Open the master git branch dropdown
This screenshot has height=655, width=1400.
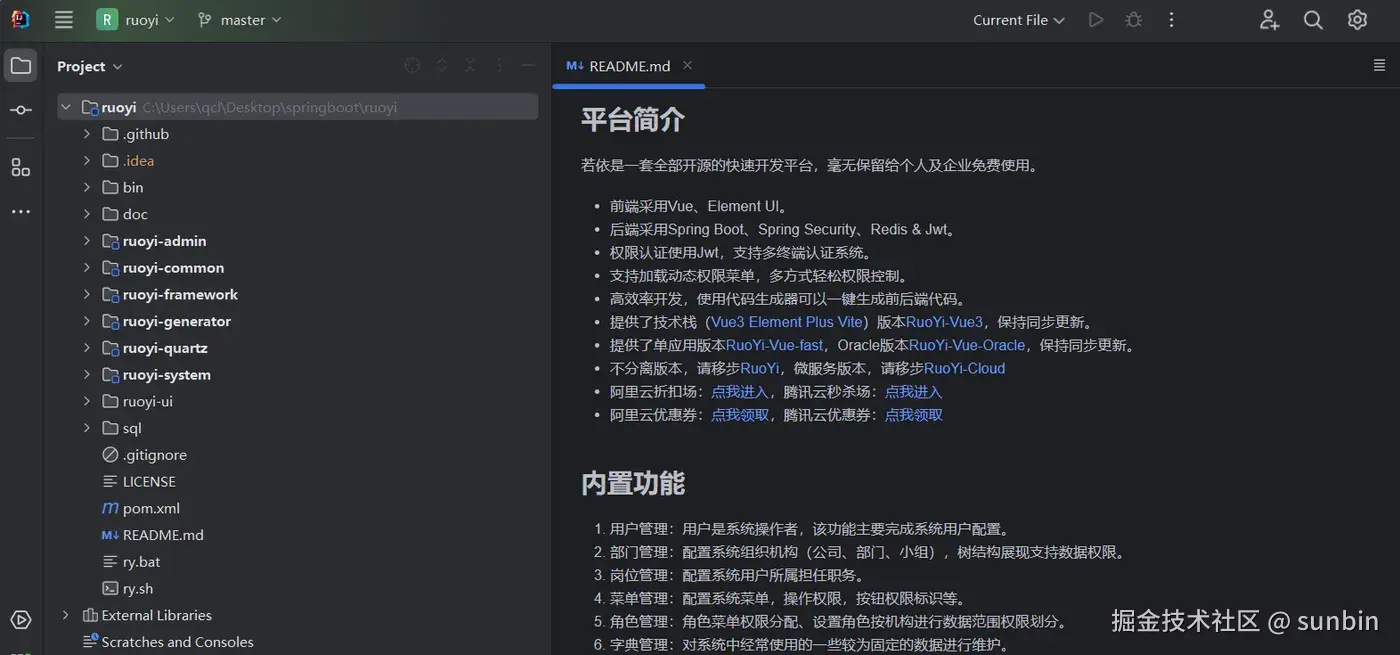point(239,20)
